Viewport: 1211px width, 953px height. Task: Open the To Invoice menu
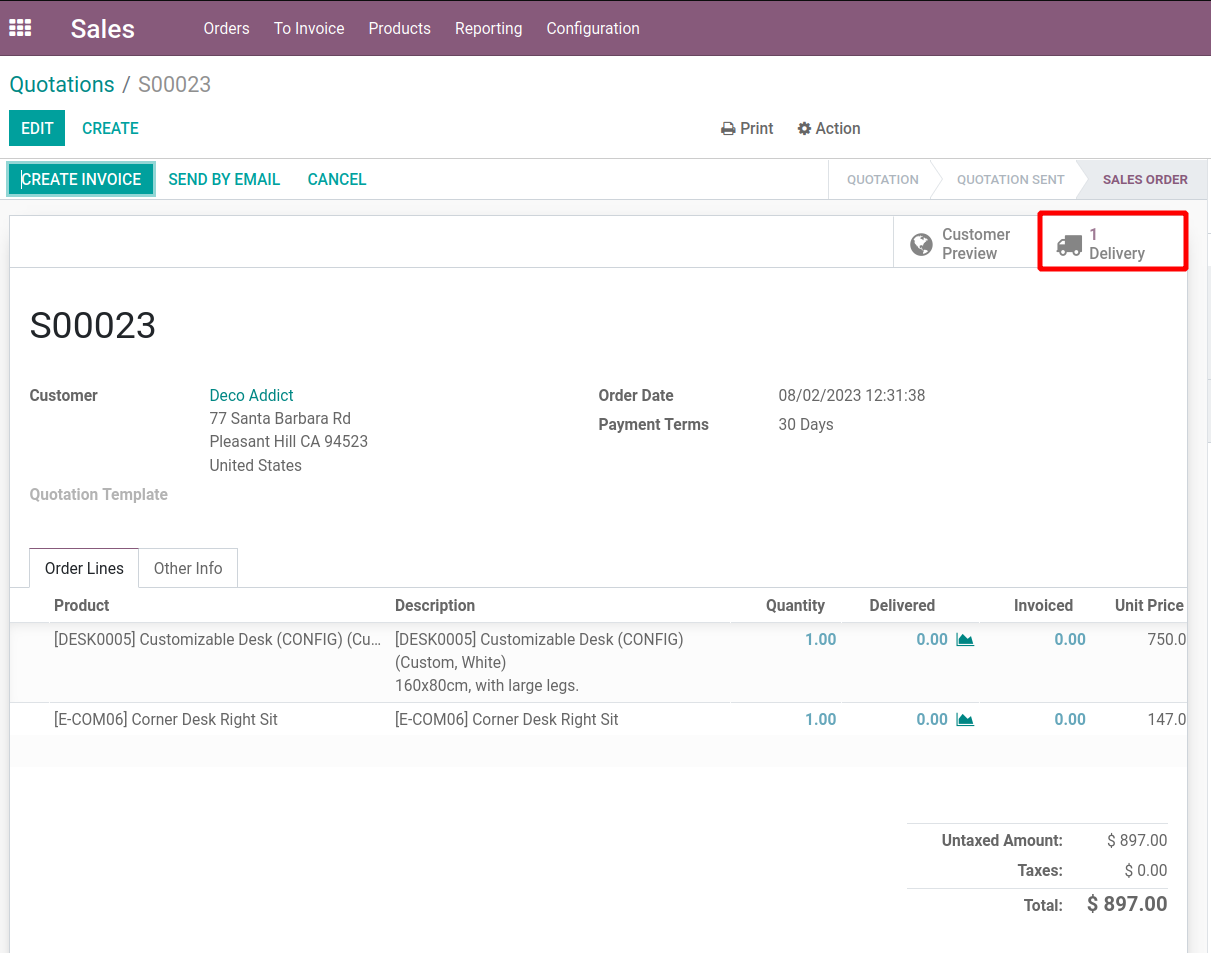coord(309,28)
